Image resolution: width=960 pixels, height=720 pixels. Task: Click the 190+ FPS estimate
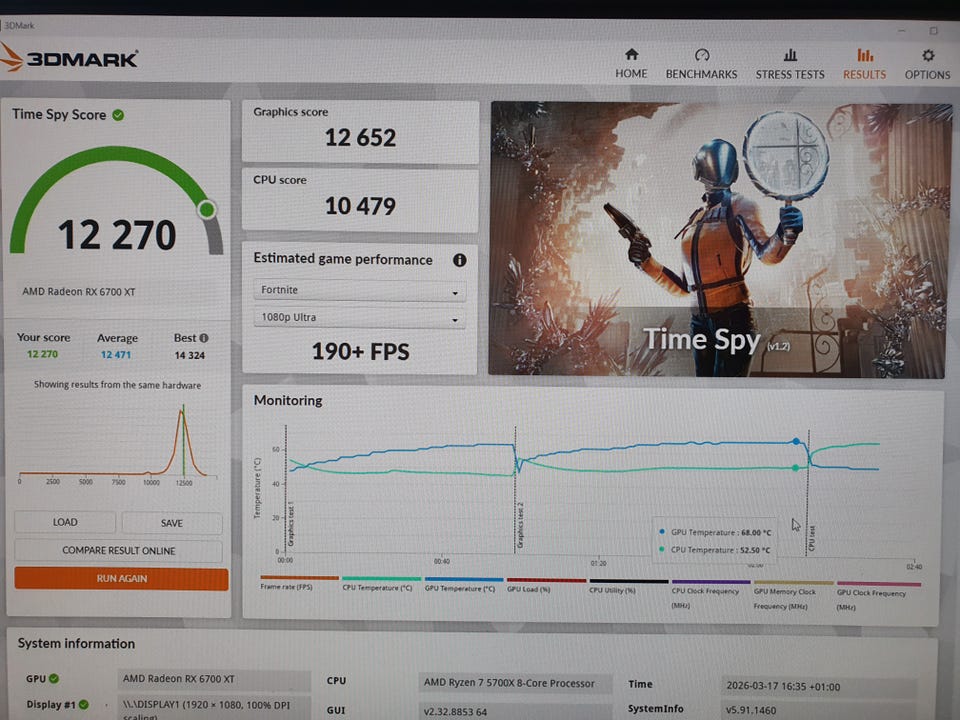pyautogui.click(x=361, y=351)
